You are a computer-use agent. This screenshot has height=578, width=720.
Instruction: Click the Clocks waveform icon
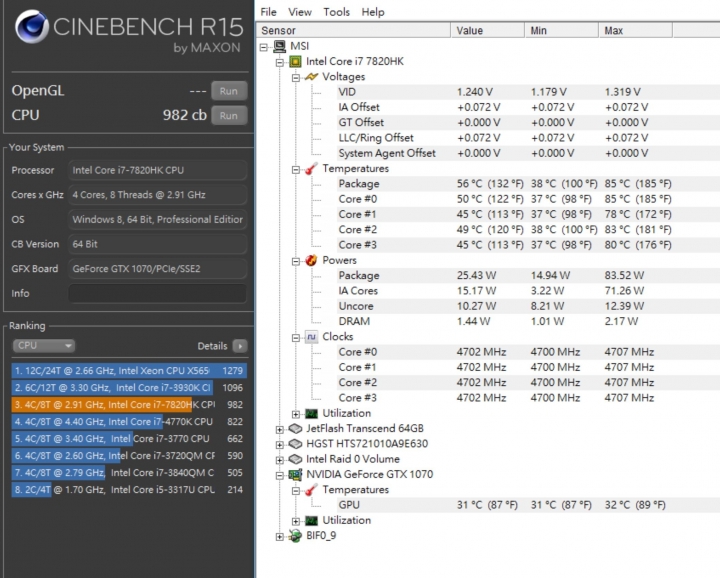pos(311,337)
